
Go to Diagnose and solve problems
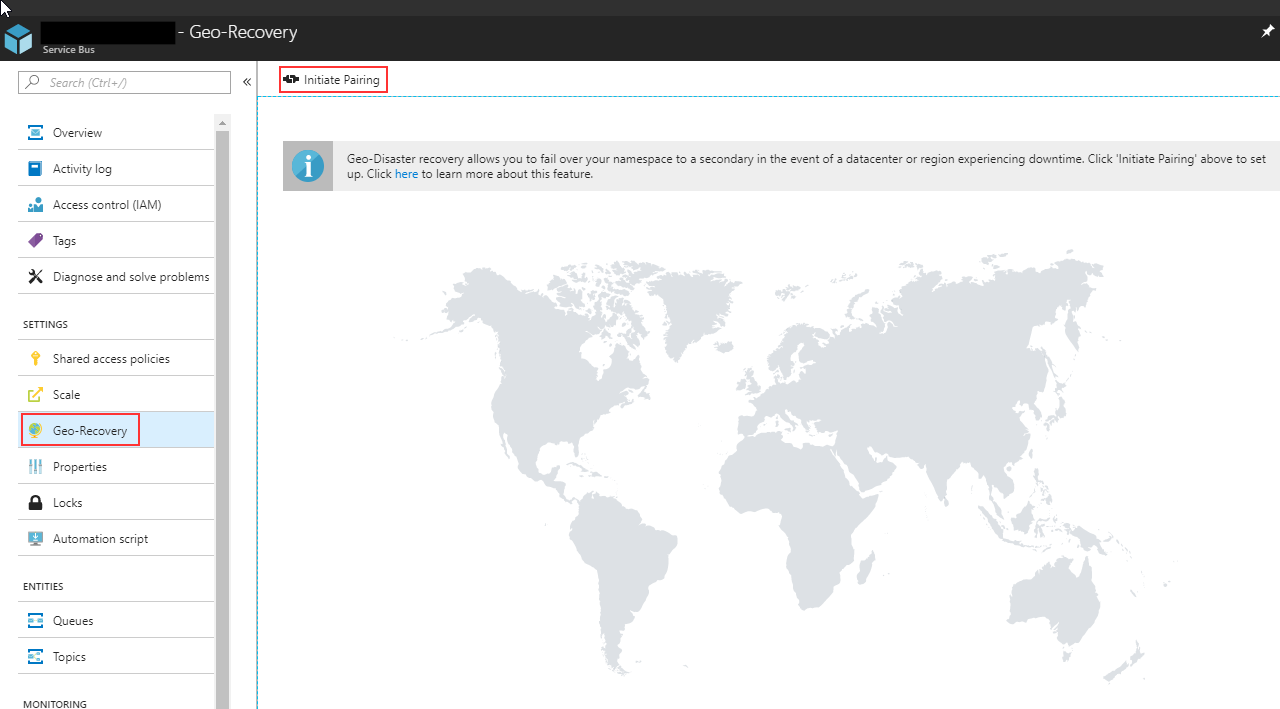tap(116, 276)
